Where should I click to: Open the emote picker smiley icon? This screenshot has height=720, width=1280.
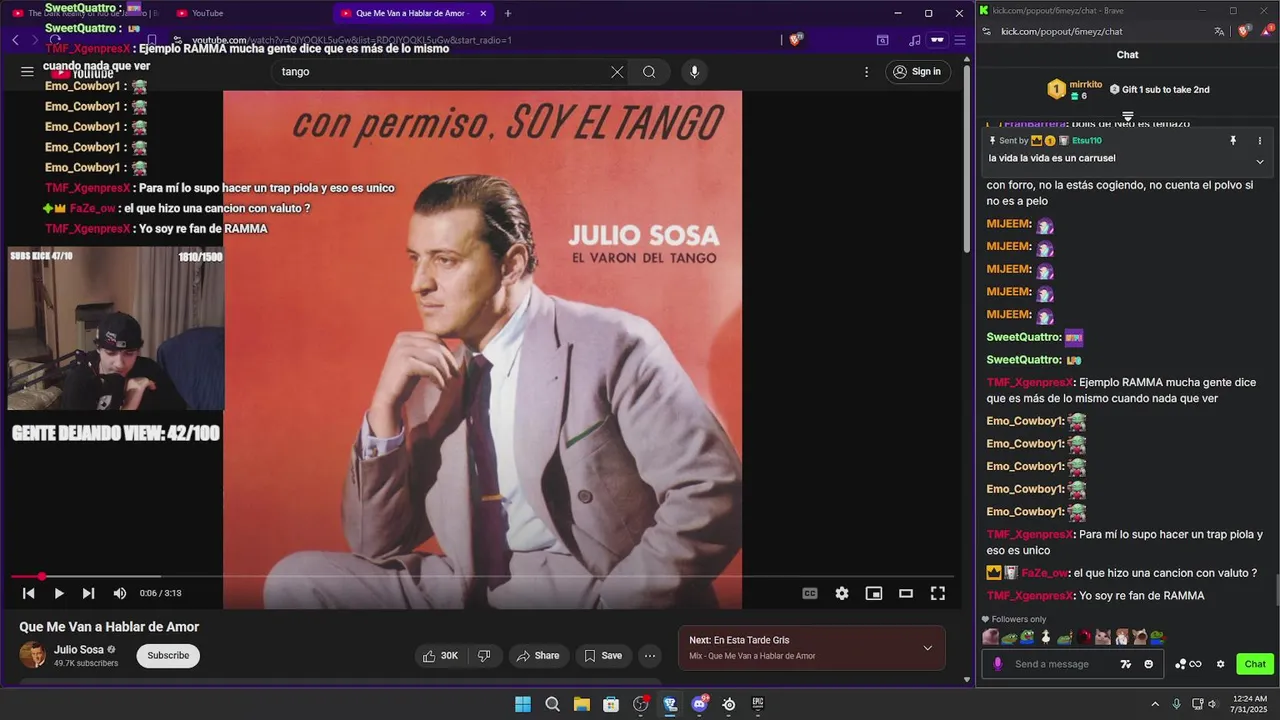(1148, 664)
